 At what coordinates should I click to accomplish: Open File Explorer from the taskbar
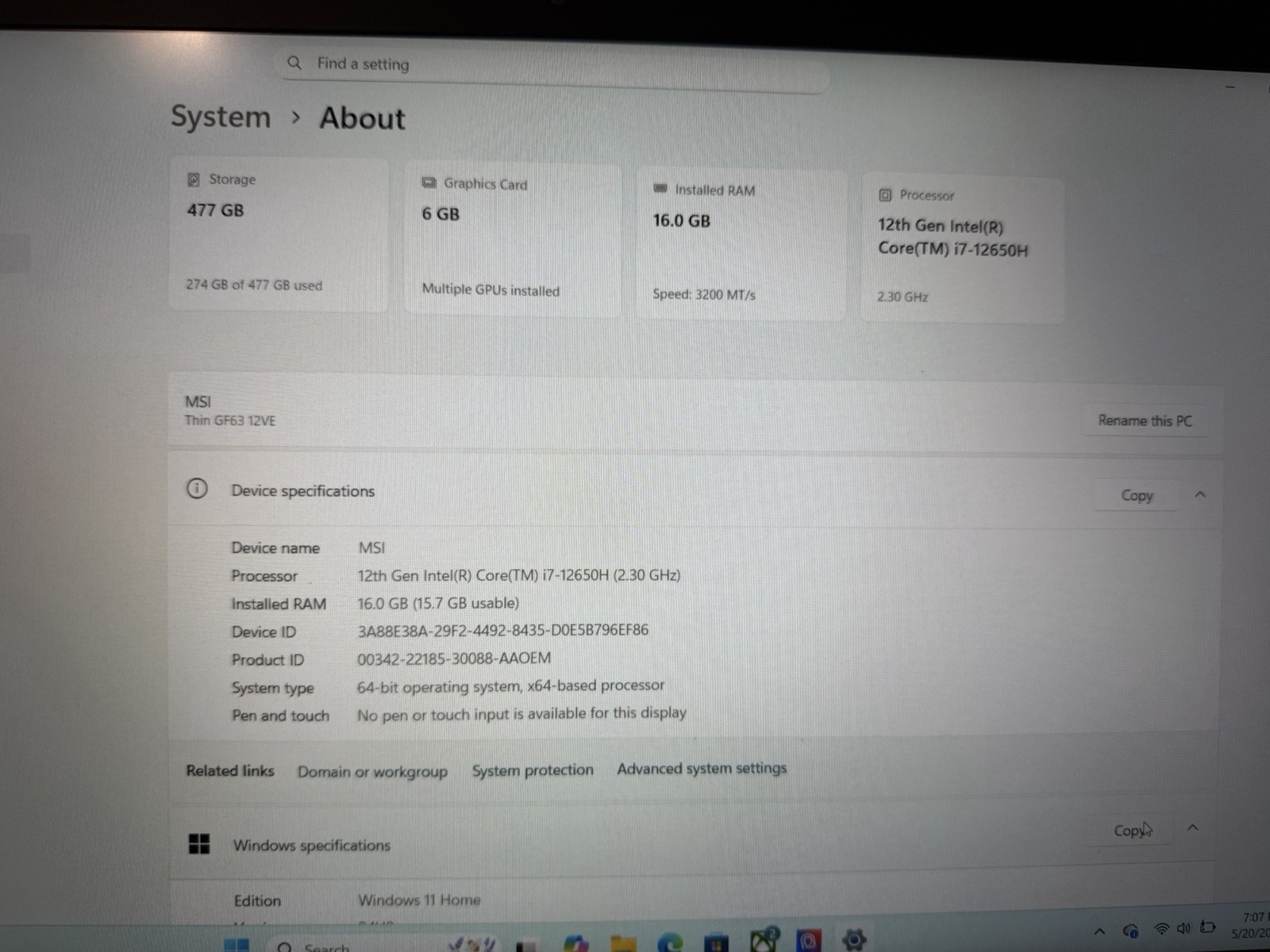click(x=623, y=943)
